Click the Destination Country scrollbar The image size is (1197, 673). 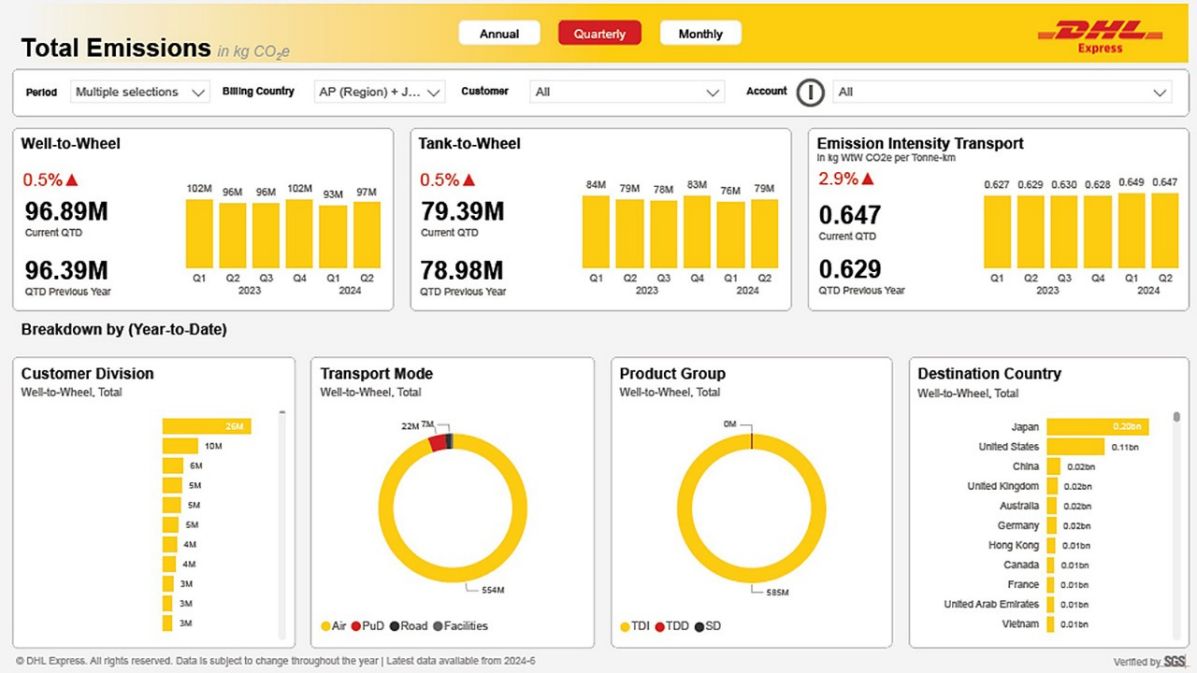pyautogui.click(x=1176, y=526)
